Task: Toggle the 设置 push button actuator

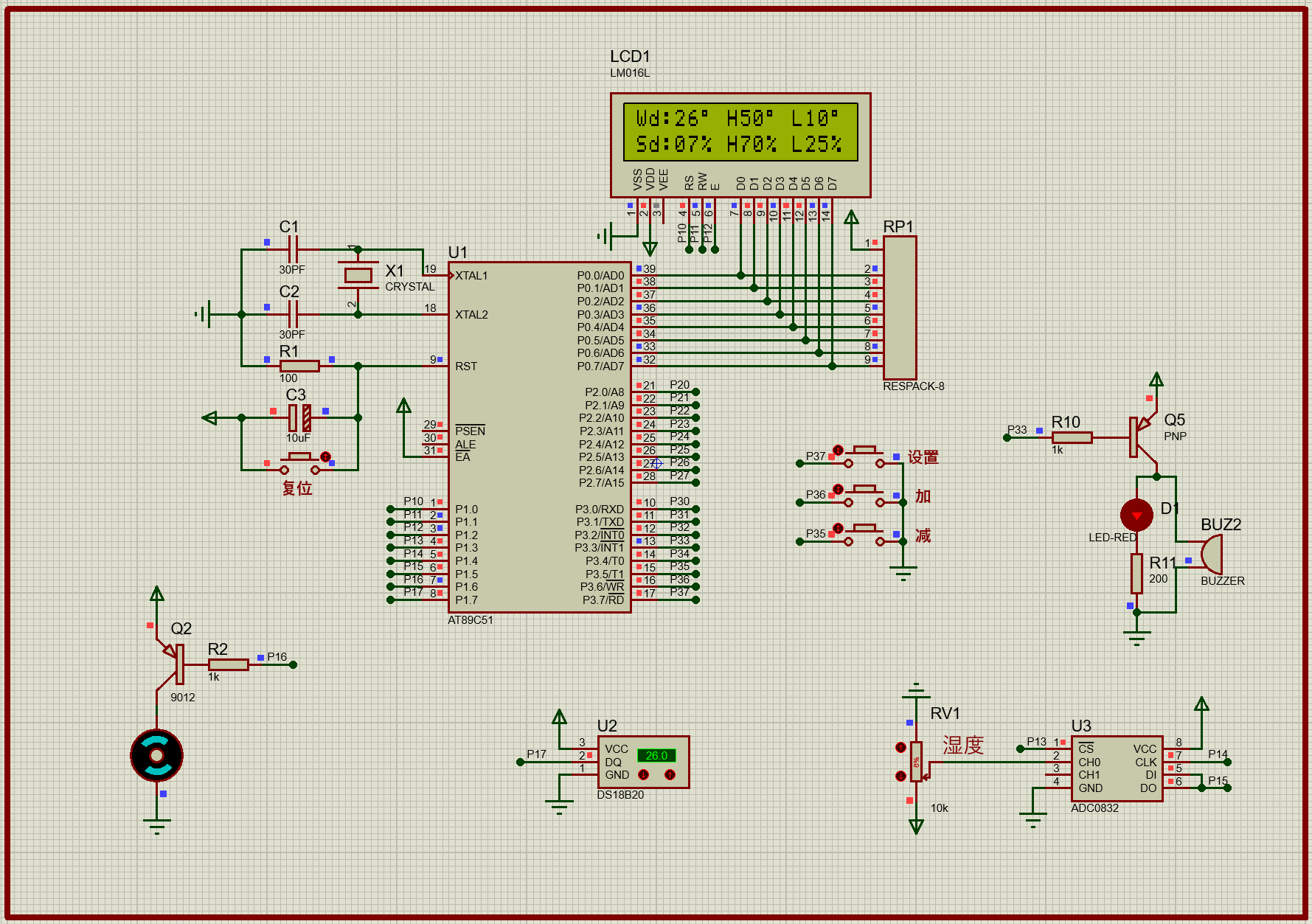Action: 838,450
